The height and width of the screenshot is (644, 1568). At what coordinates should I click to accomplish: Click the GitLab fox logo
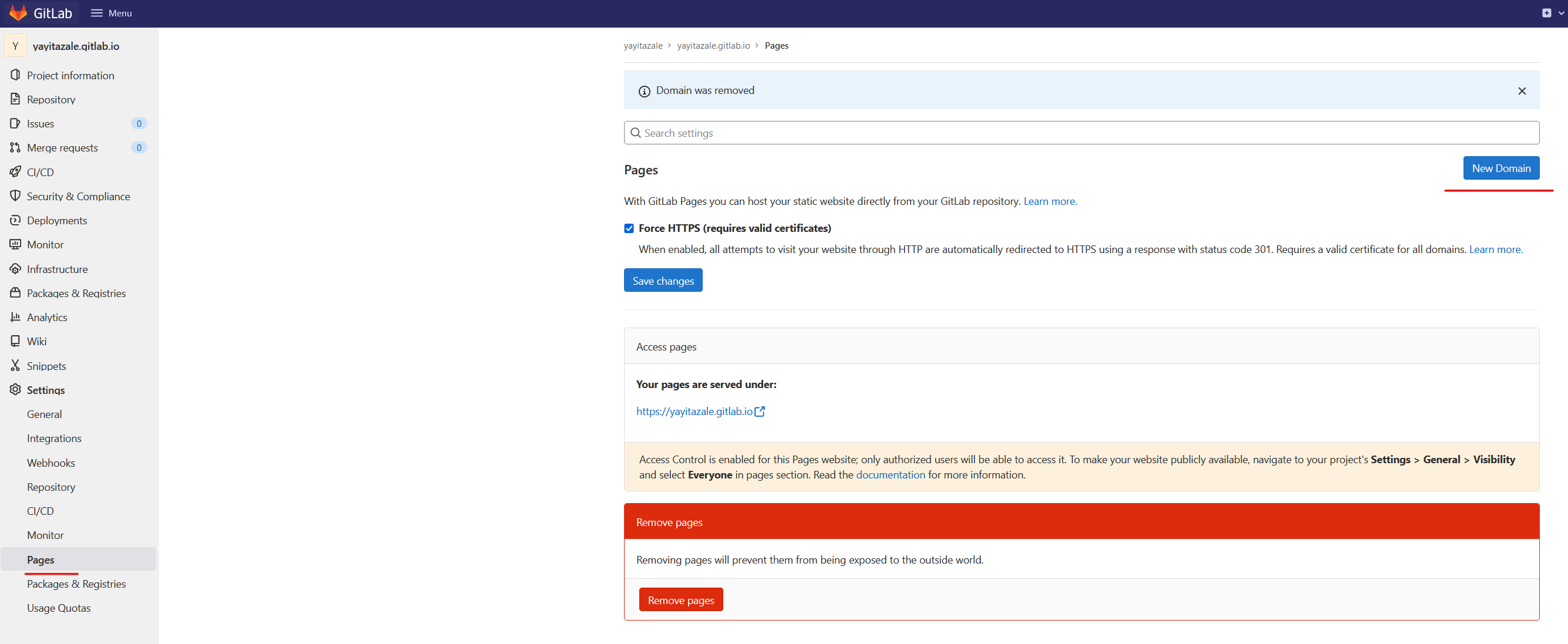[x=18, y=13]
